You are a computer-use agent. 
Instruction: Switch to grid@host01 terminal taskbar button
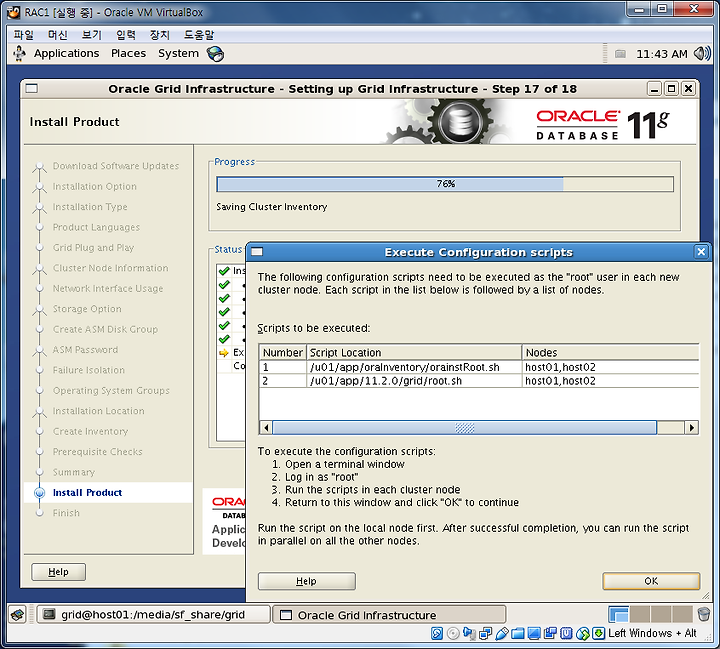click(x=153, y=615)
